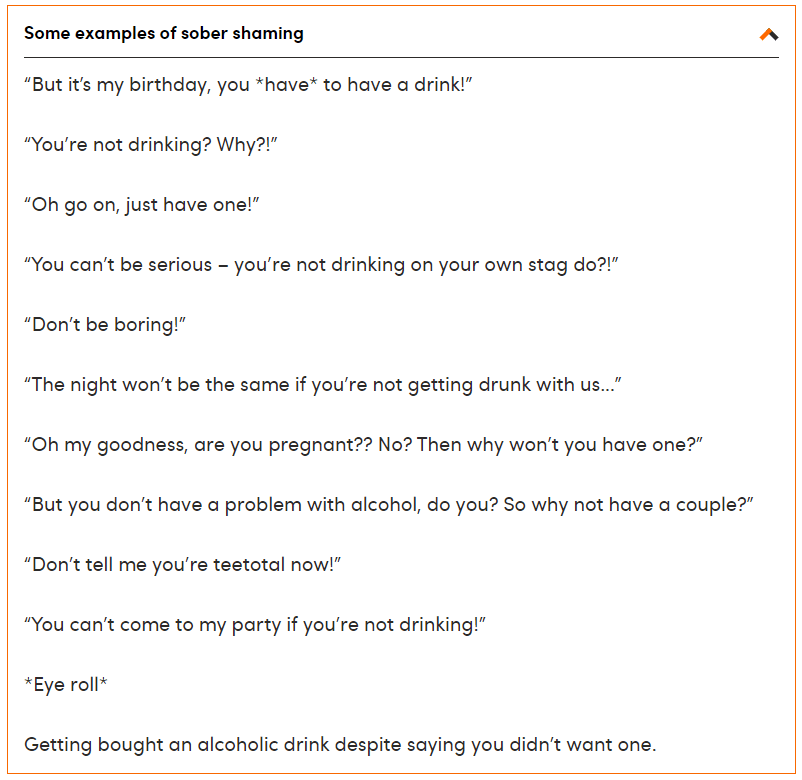This screenshot has width=802, height=780.
Task: Select the "Don't be boring!" quote
Action: pos(106,325)
